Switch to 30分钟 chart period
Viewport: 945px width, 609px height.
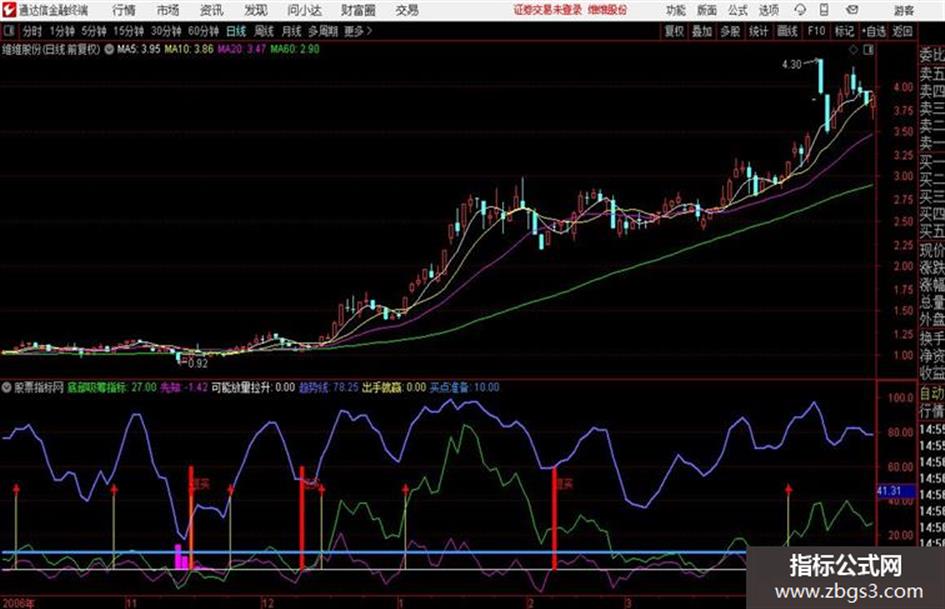coord(166,31)
